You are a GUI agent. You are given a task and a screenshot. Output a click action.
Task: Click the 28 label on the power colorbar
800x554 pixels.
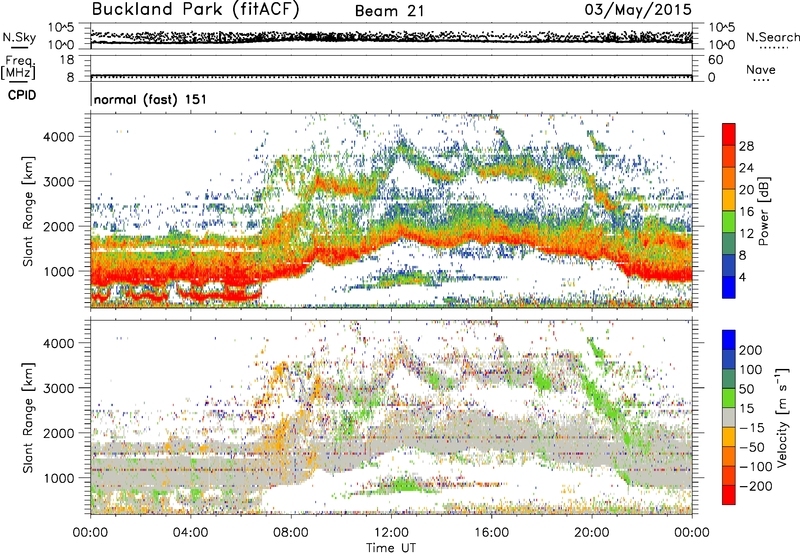coord(746,146)
